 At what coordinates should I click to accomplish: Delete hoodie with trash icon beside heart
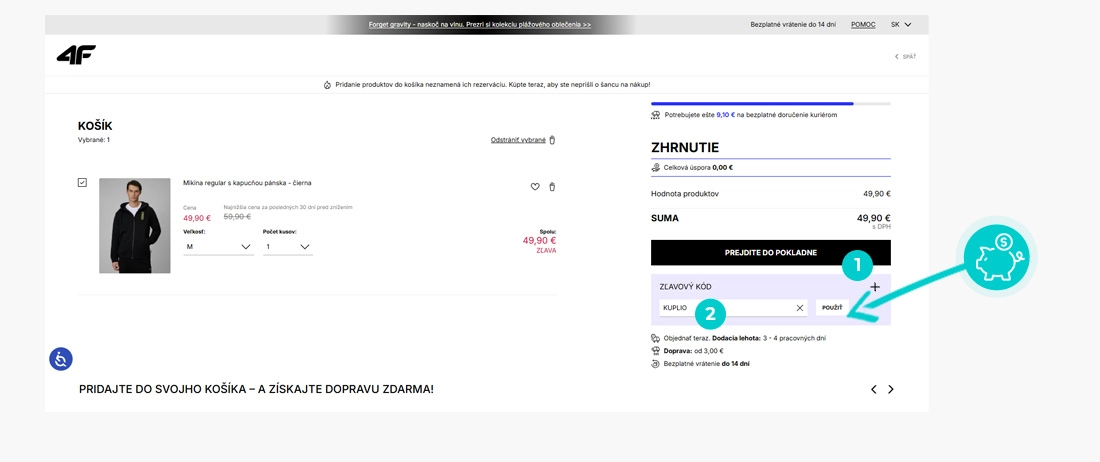coord(552,186)
